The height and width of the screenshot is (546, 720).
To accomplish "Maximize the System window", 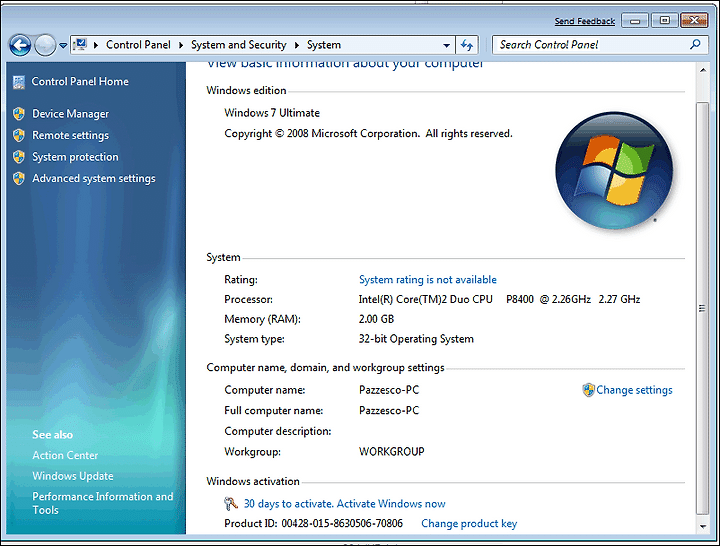I will (x=664, y=21).
